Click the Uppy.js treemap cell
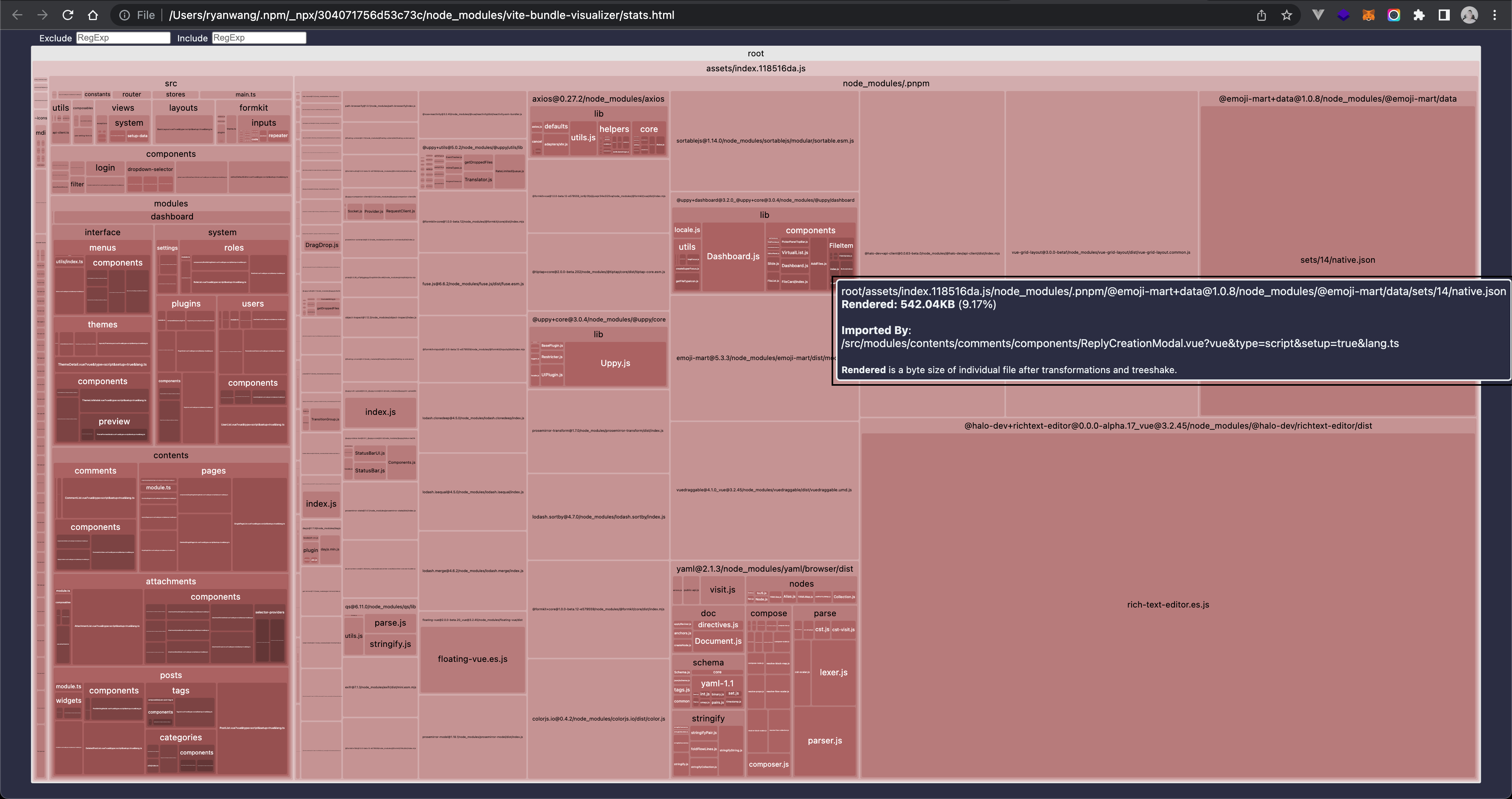 (615, 363)
